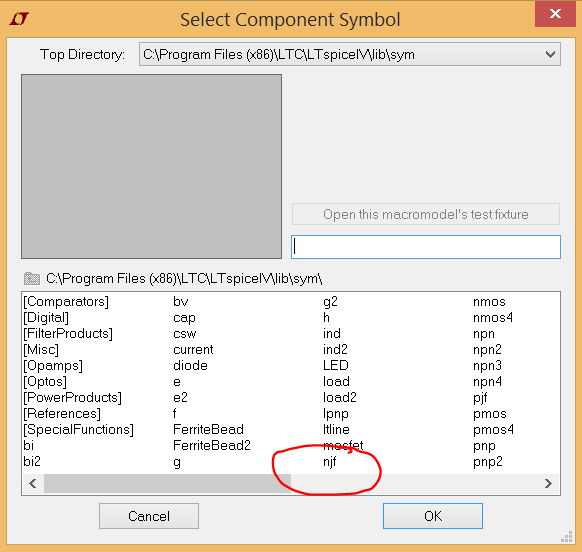This screenshot has height=552, width=582.
Task: Confirm selection with the OK button
Action: pyautogui.click(x=433, y=516)
